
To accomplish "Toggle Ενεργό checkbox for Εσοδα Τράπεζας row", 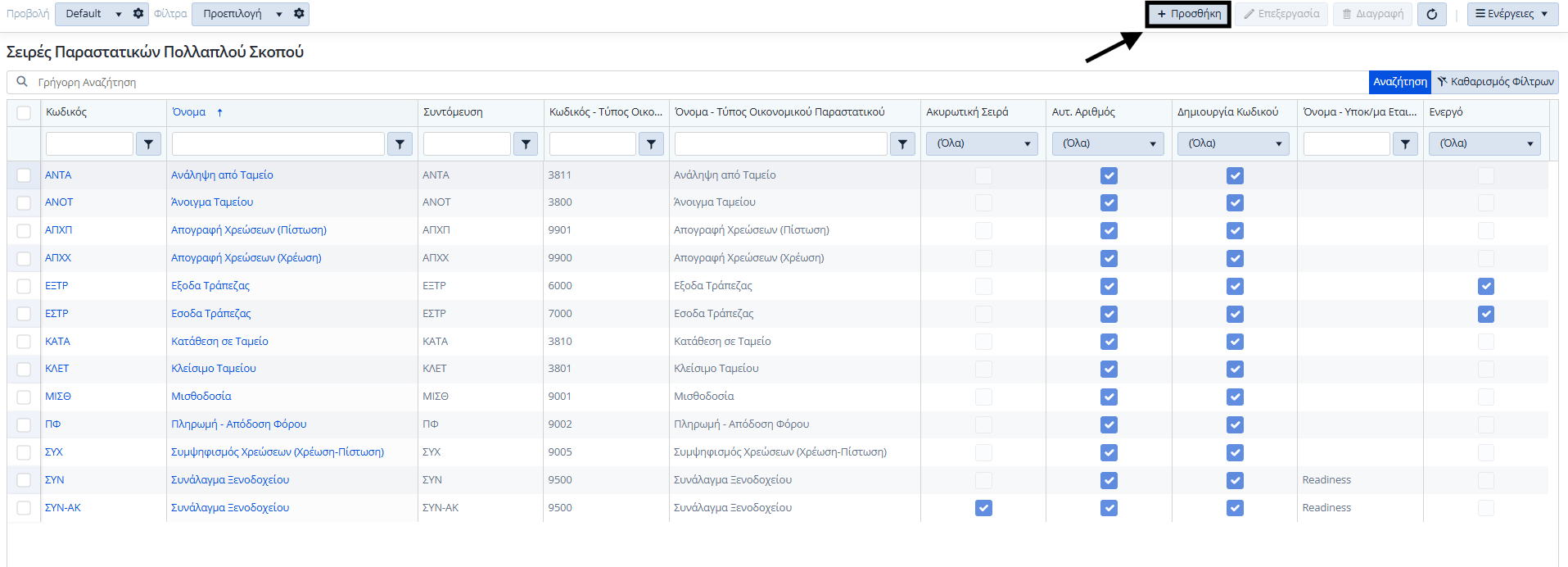I will pos(1486,314).
